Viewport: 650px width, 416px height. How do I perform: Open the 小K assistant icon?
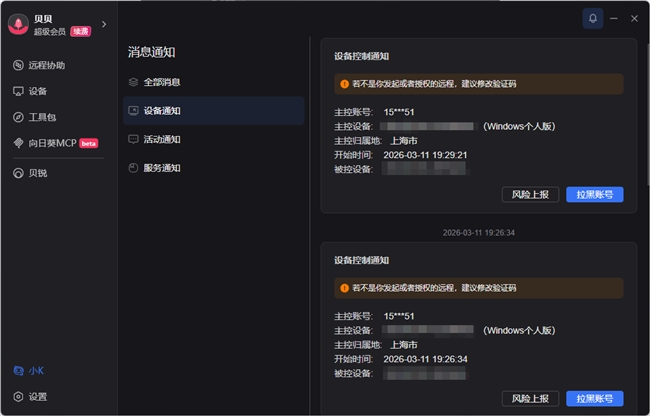[x=18, y=370]
